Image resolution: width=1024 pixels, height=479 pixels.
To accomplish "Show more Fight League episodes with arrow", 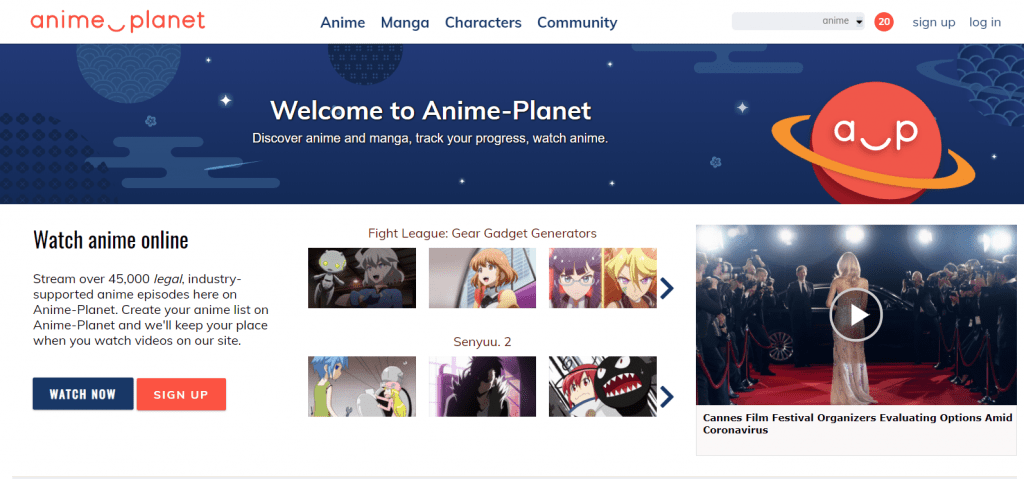I will click(x=667, y=288).
